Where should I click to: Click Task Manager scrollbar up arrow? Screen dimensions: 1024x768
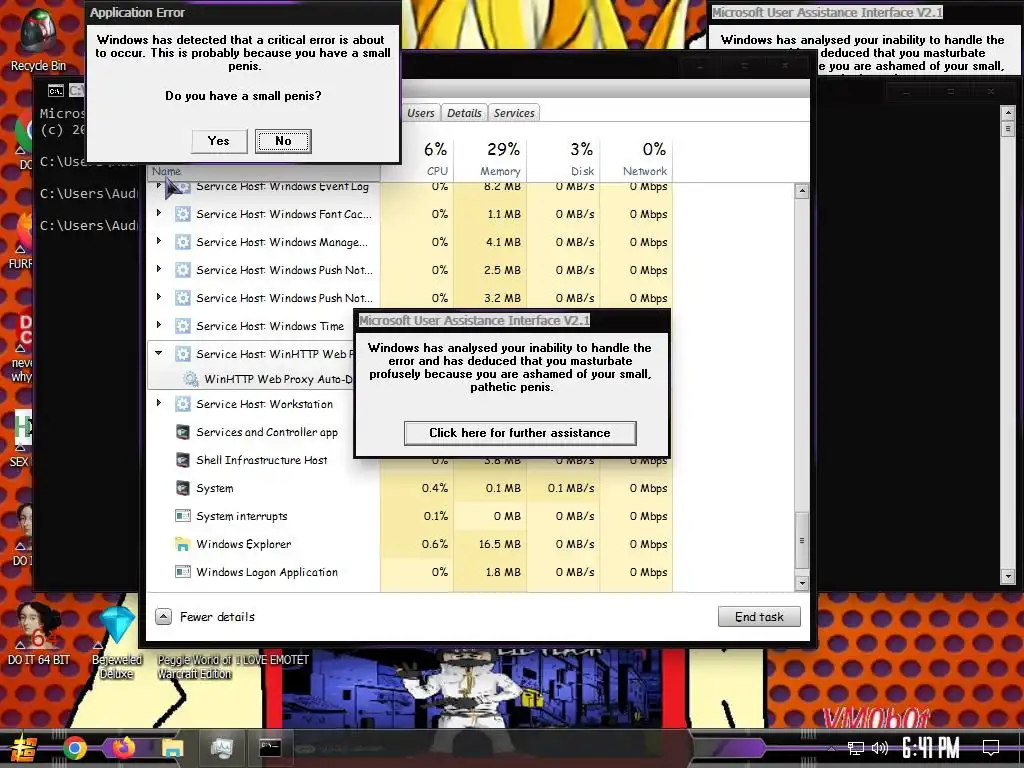(x=801, y=191)
